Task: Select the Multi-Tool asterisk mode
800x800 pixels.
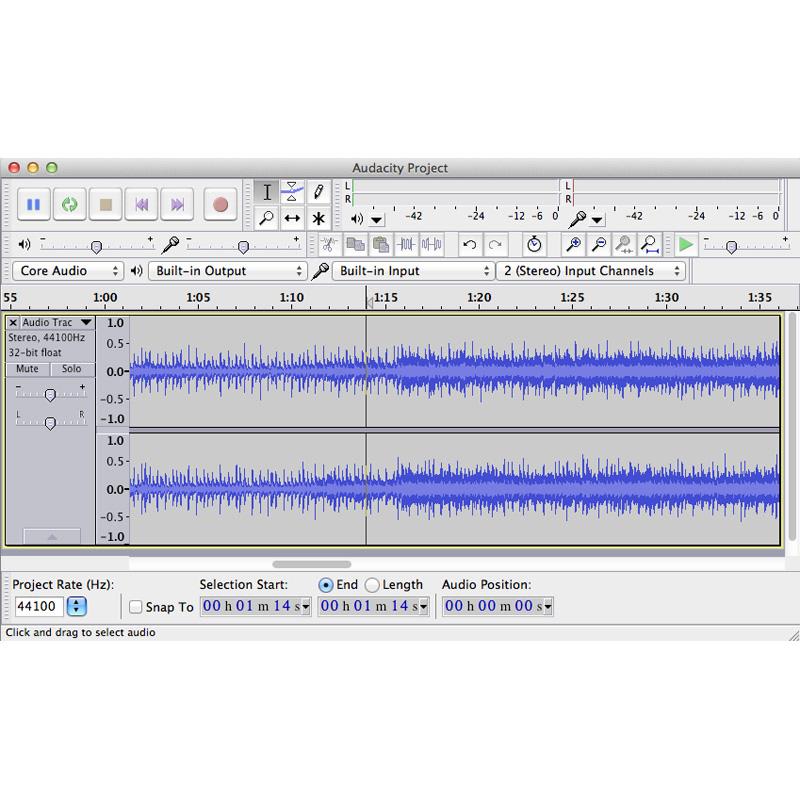Action: coord(318,218)
